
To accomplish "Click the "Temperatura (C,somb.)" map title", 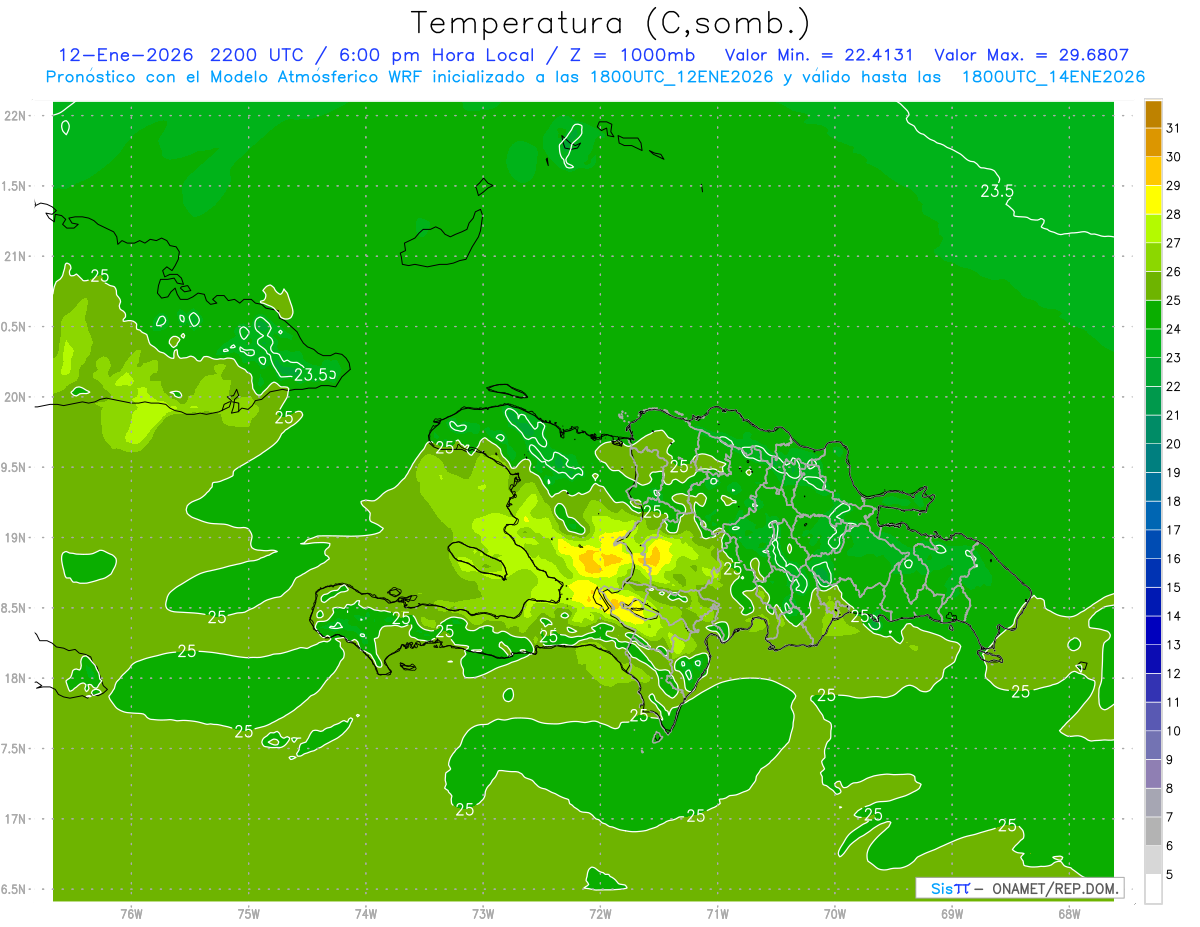I will click(610, 23).
